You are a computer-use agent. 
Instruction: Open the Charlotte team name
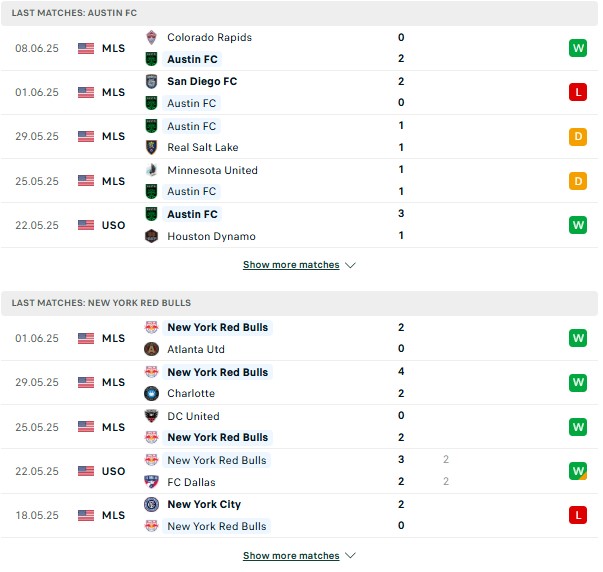click(191, 393)
